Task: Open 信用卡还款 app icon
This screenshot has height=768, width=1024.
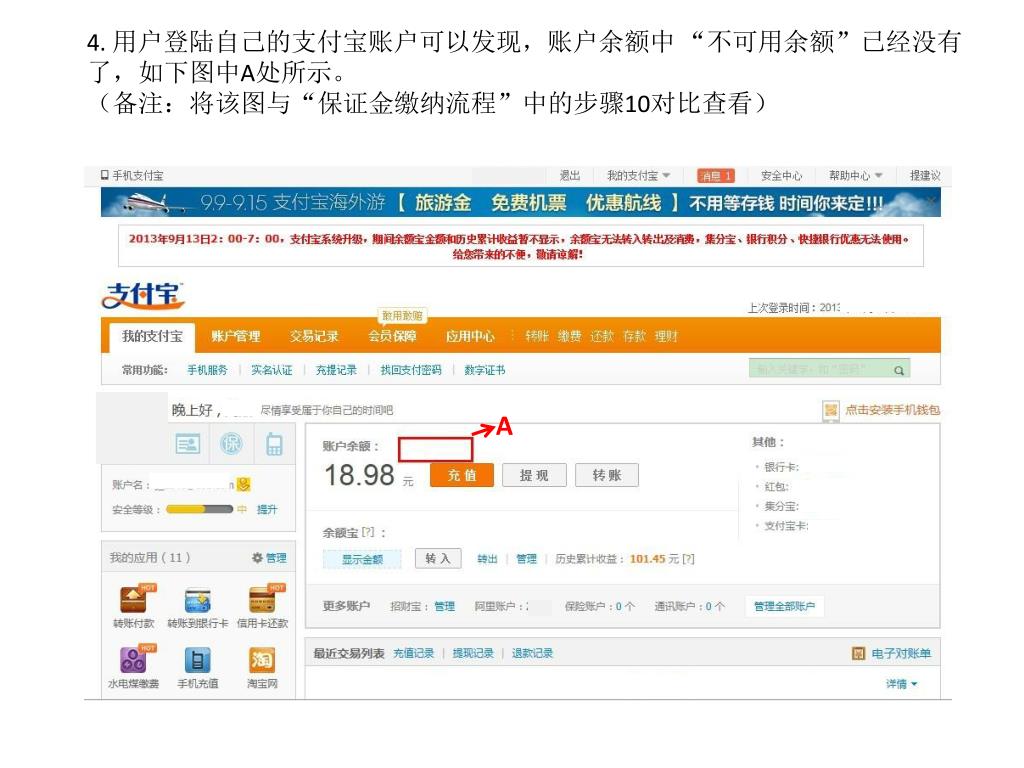Action: coord(262,600)
